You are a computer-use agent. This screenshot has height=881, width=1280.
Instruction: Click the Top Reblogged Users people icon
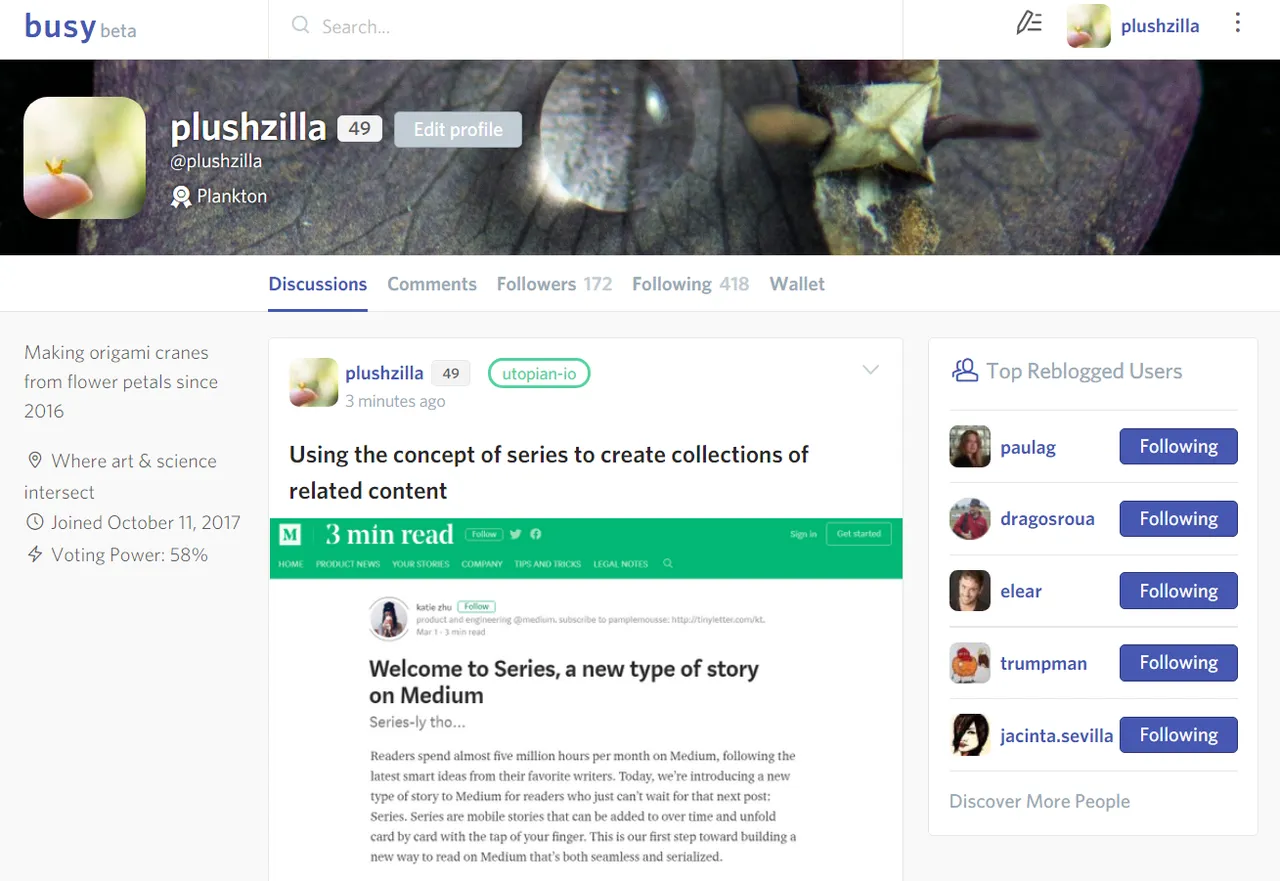click(x=965, y=371)
